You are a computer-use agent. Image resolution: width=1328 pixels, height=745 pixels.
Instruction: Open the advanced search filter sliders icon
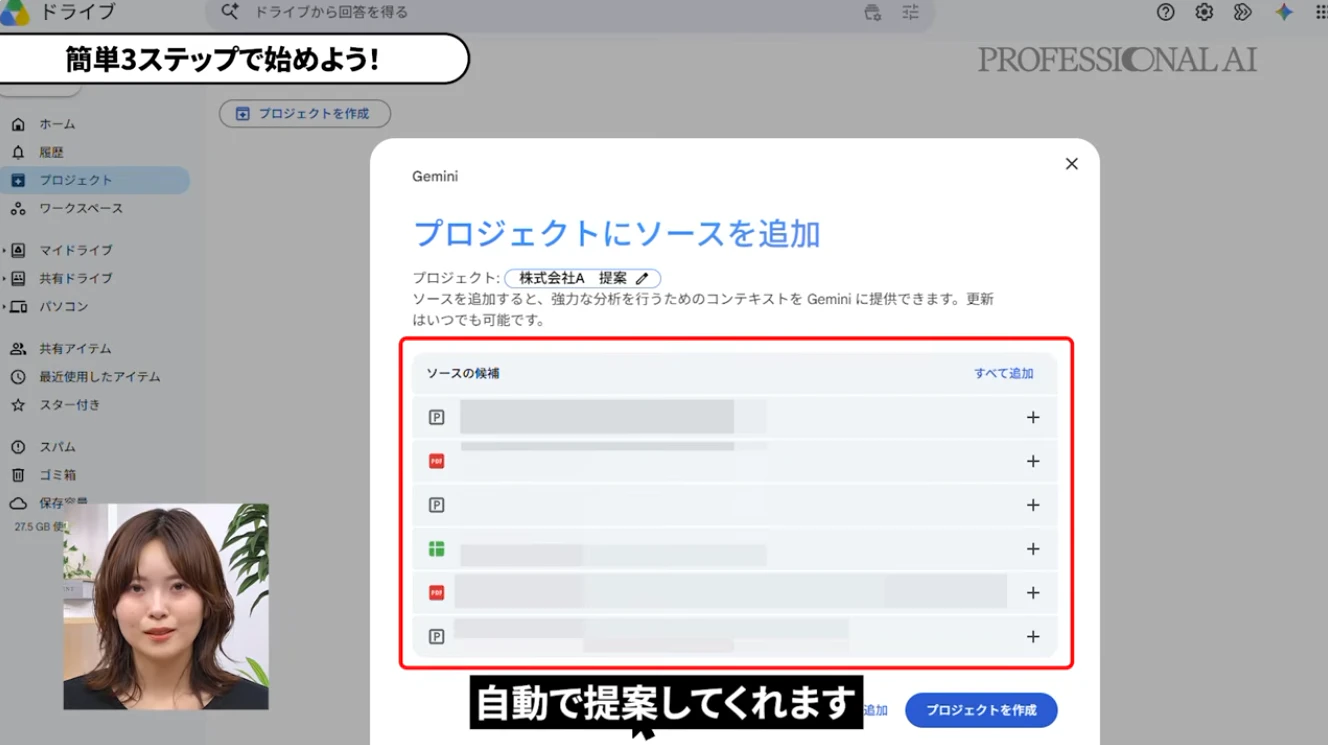click(x=910, y=12)
